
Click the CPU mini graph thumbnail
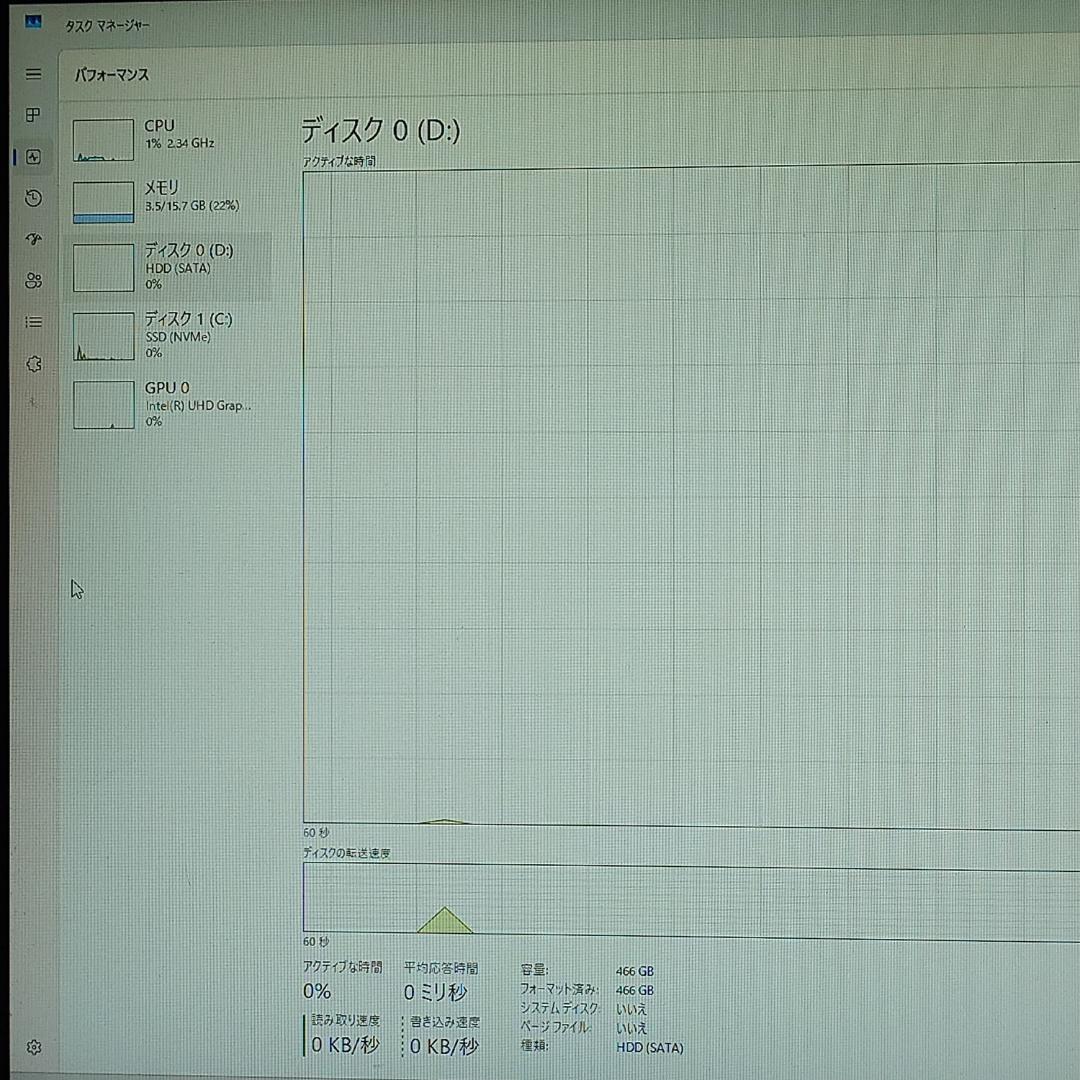[x=103, y=140]
